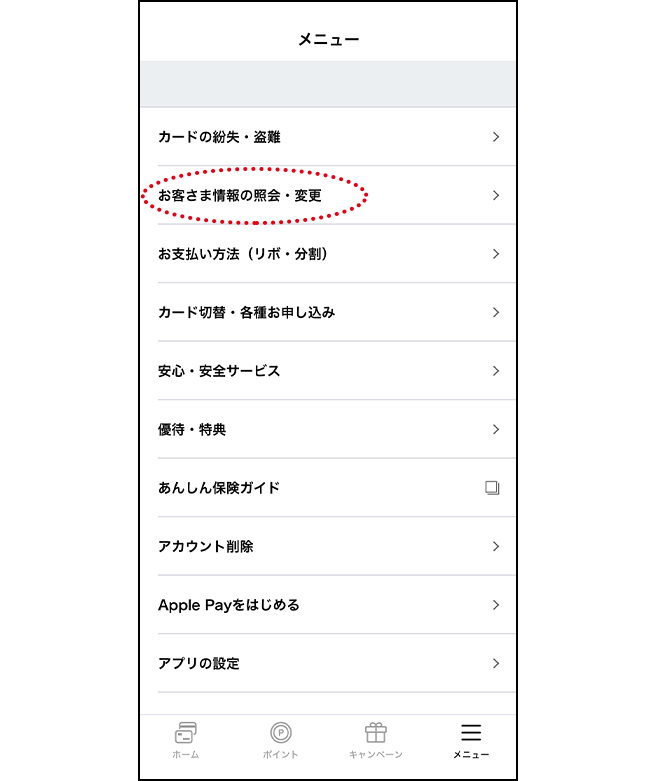Open あんしん保険ガイド link
Screen dimensions: 655x781
(328, 488)
